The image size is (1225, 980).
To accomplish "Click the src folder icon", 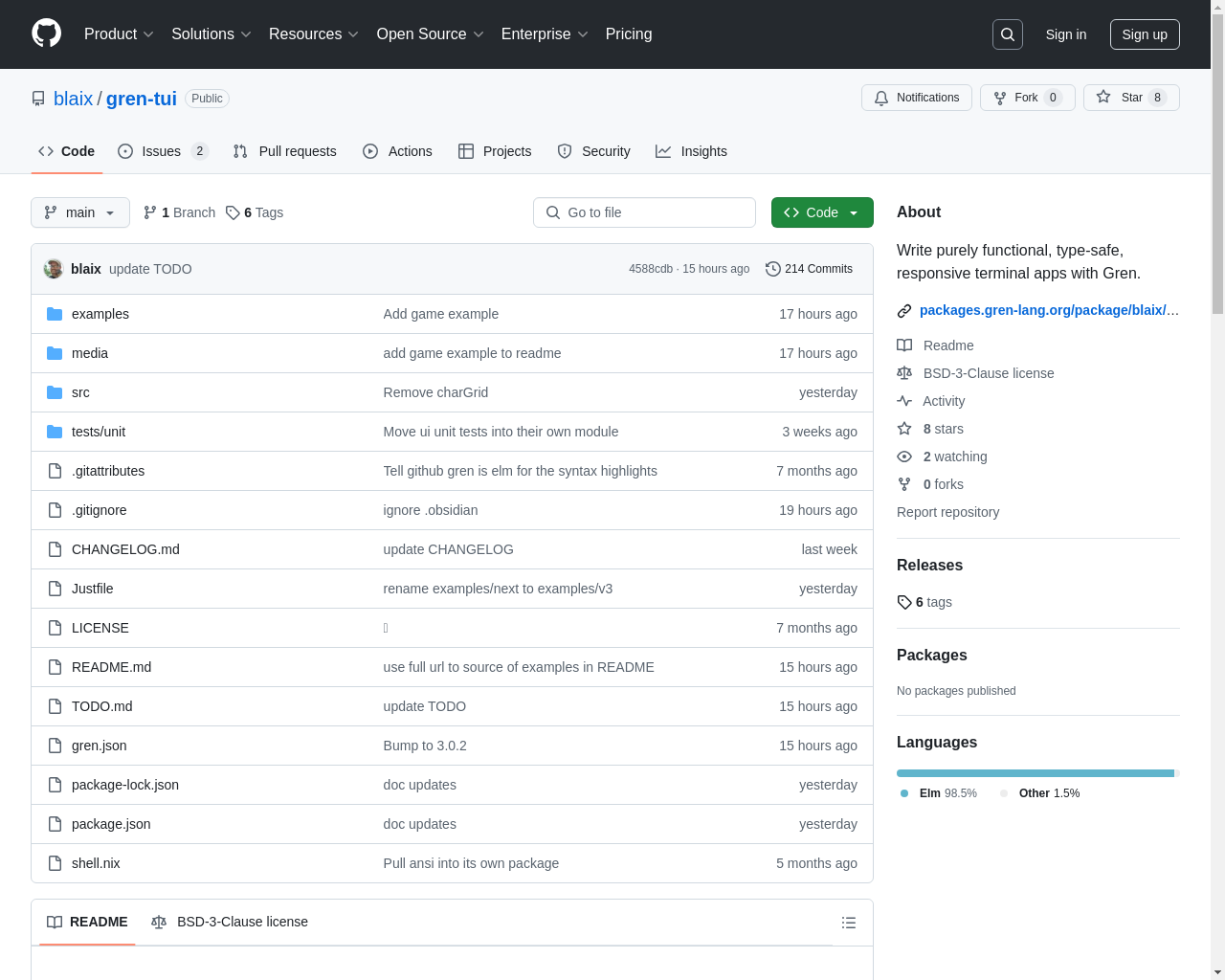I will [55, 392].
